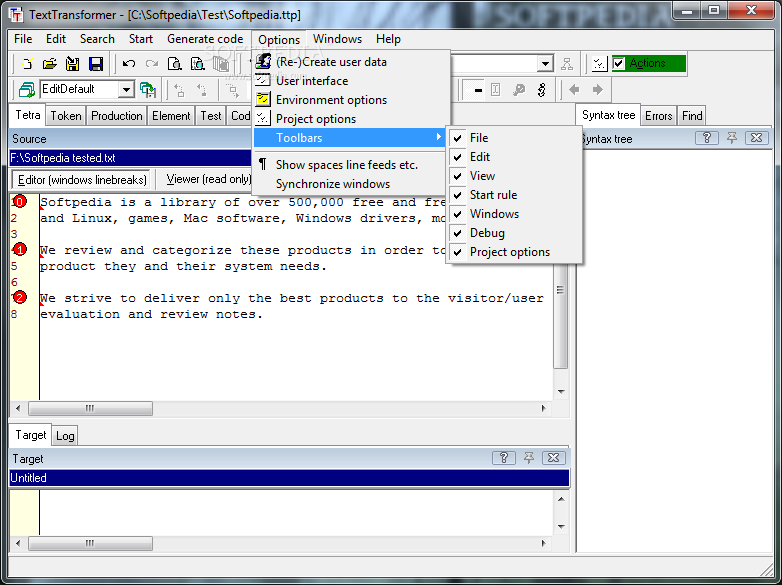Click the grayed key-shaped debug icon
Image resolution: width=782 pixels, height=585 pixels.
519,90
